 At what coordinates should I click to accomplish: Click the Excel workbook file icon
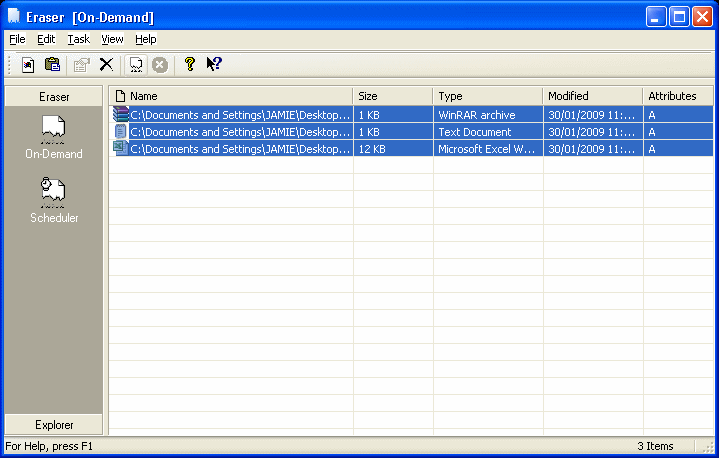tap(121, 149)
